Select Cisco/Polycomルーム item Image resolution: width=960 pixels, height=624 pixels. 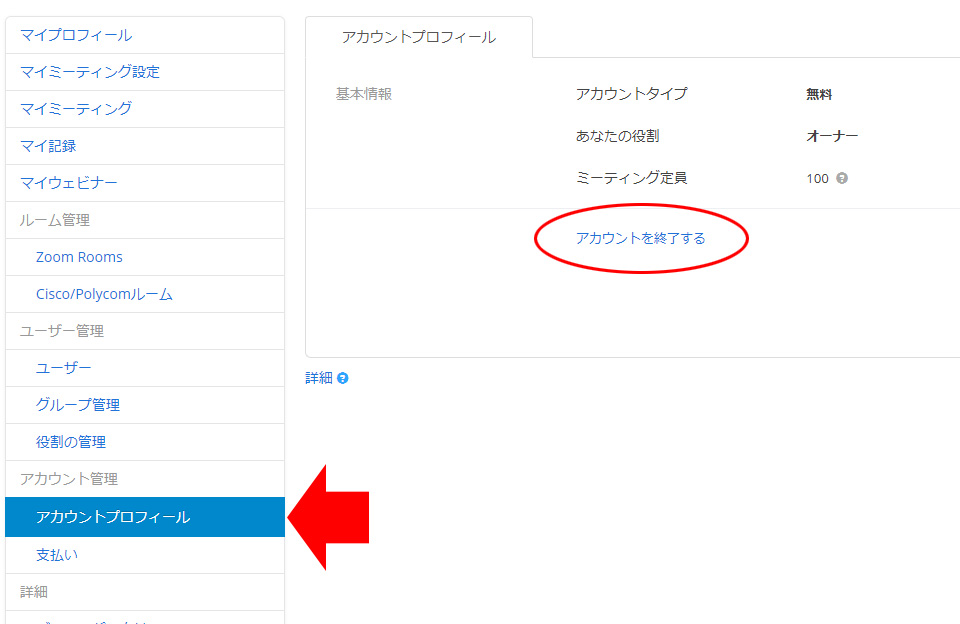pos(104,294)
